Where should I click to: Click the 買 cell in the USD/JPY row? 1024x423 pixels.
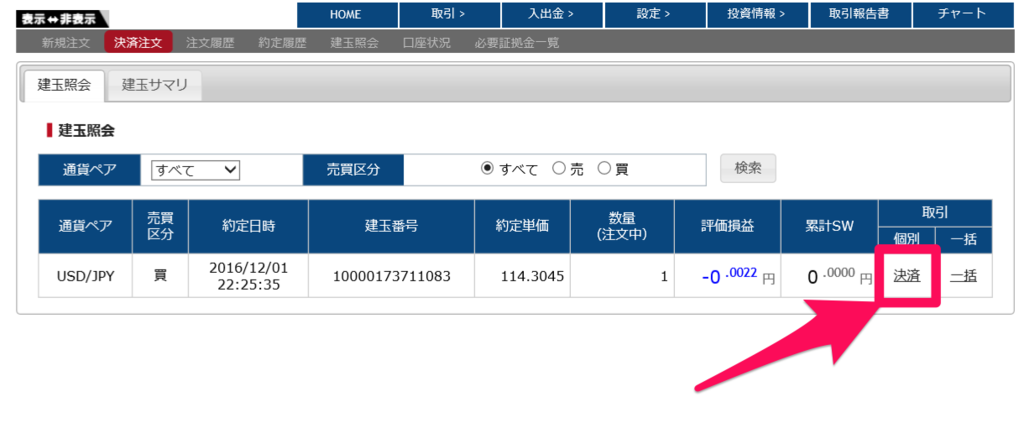(x=160, y=276)
